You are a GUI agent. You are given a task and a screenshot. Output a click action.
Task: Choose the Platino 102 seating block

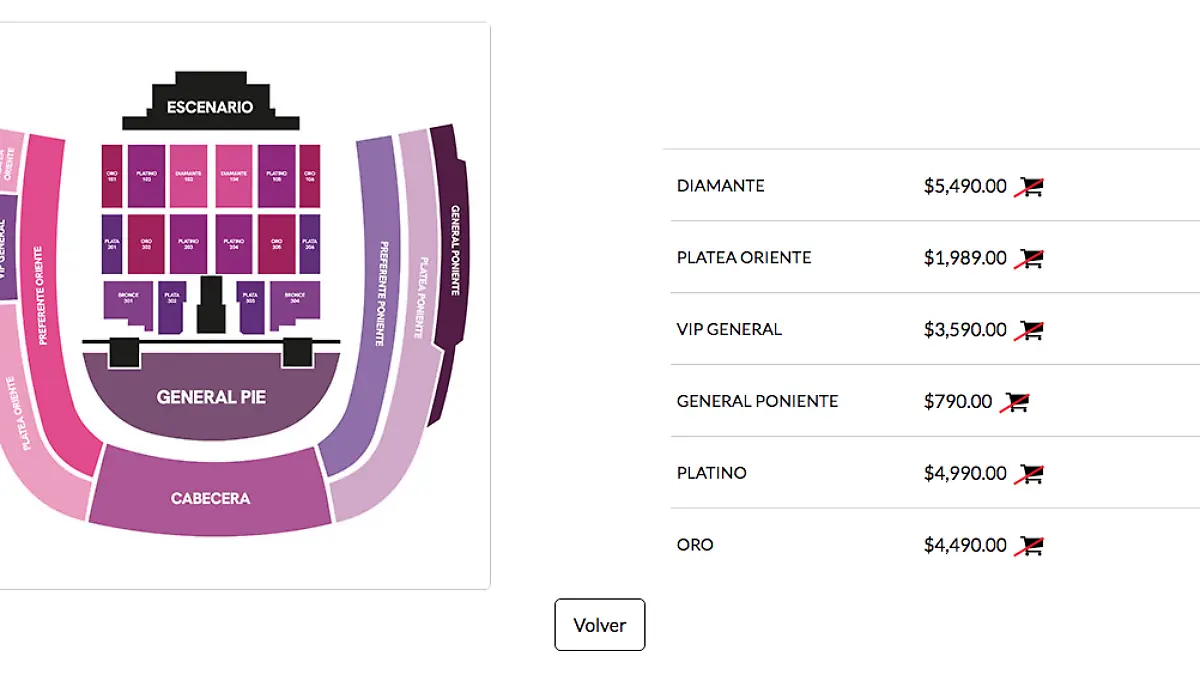[146, 176]
